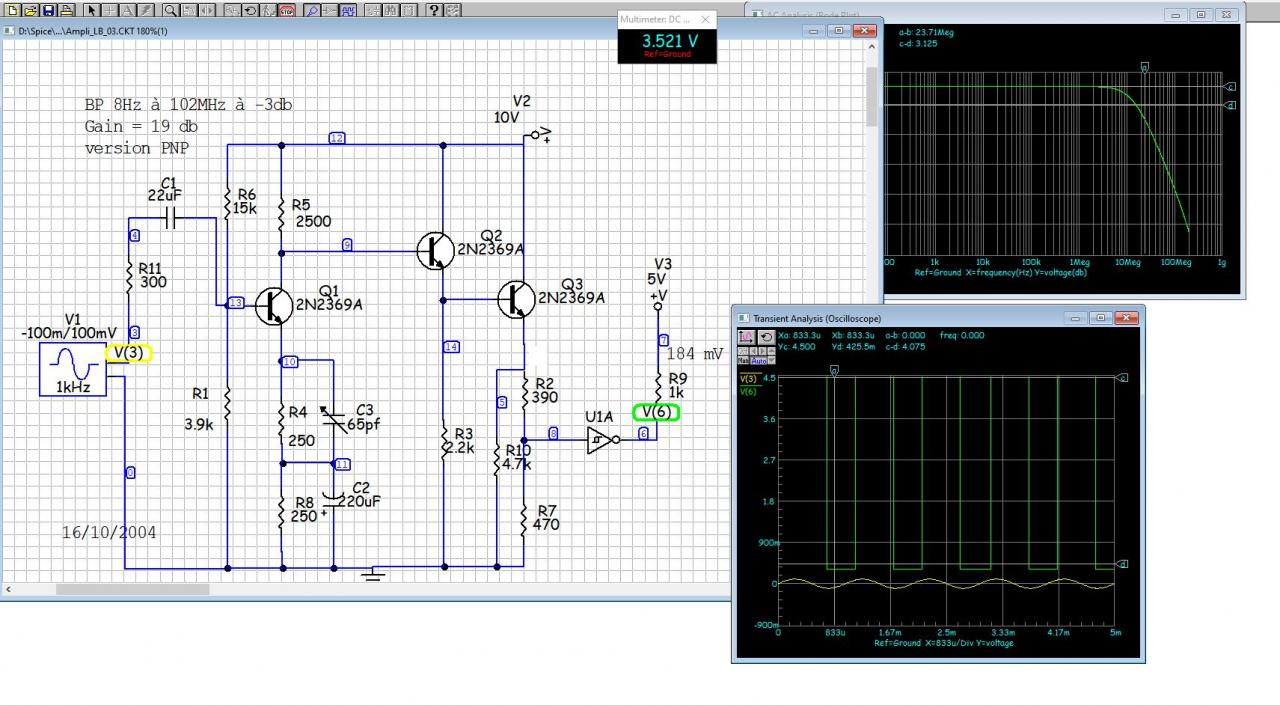
Task: Select resistor R5 2500
Action: [x=281, y=213]
